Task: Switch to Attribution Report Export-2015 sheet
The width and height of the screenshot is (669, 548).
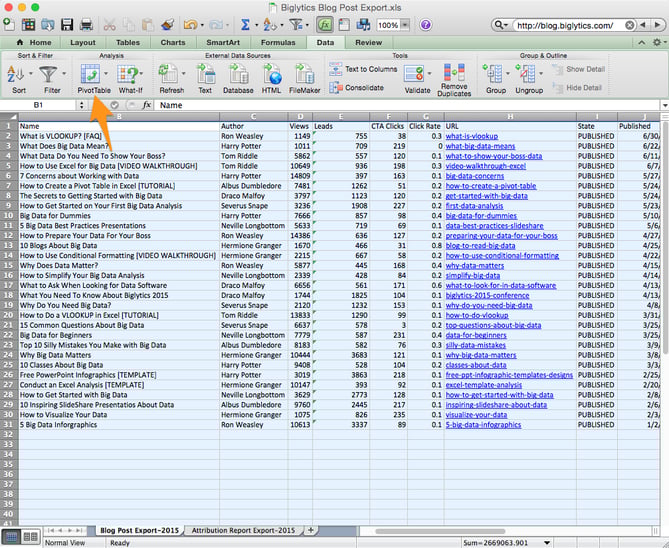Action: coord(243,530)
